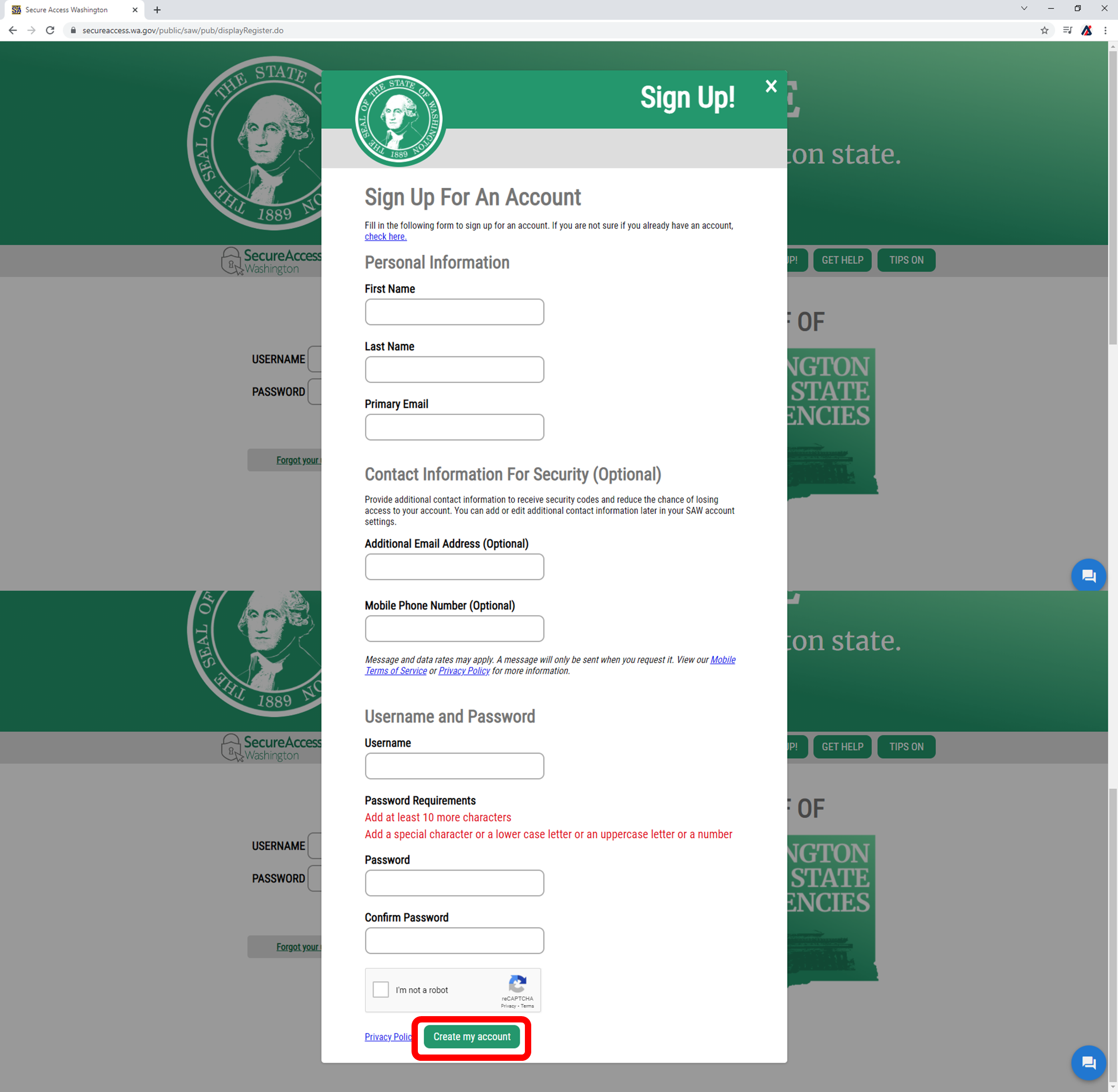Check the reCAPTCHA verification checkbox
The height and width of the screenshot is (1092, 1118).
coord(381,990)
